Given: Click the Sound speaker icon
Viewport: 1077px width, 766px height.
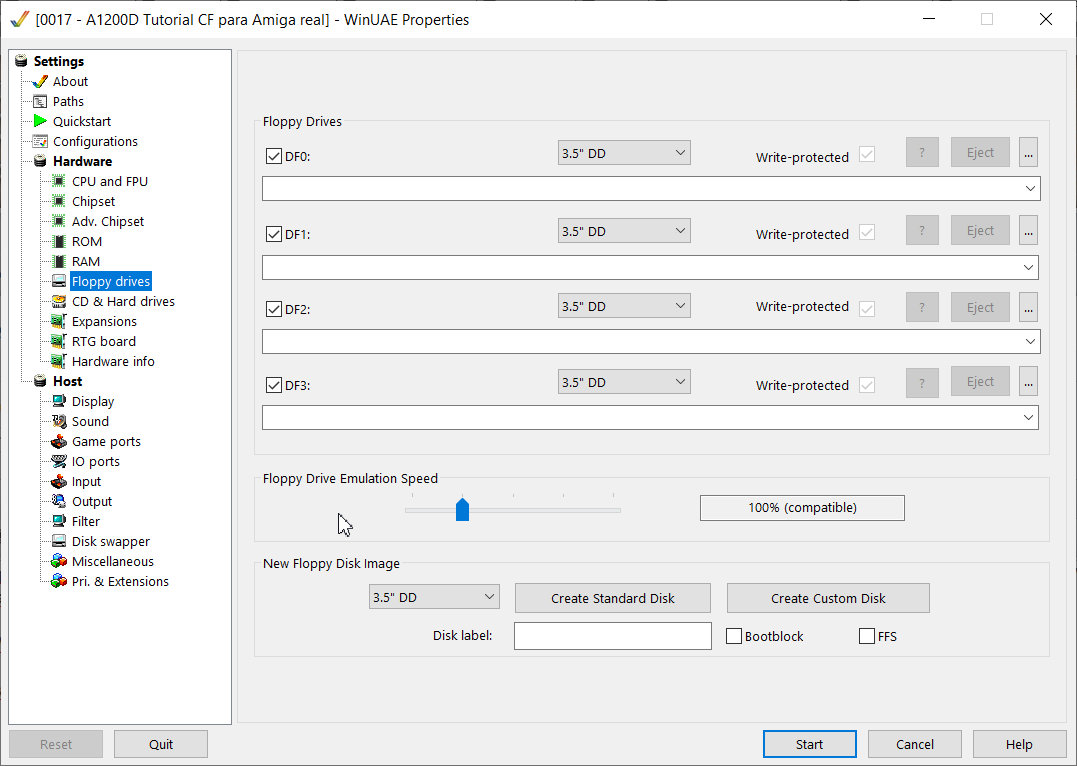Looking at the screenshot, I should tap(59, 421).
